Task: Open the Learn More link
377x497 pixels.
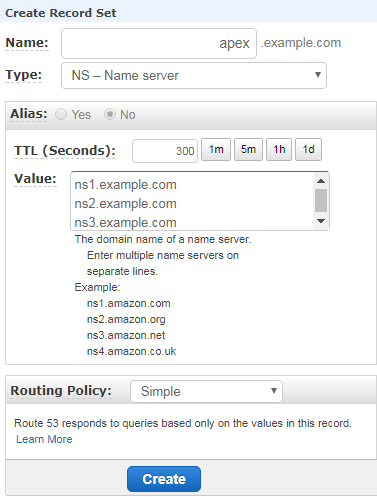Action: pos(44,439)
